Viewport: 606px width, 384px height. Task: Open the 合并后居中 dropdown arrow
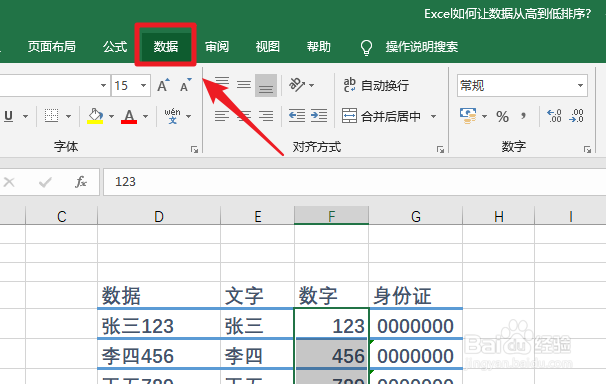point(434,116)
